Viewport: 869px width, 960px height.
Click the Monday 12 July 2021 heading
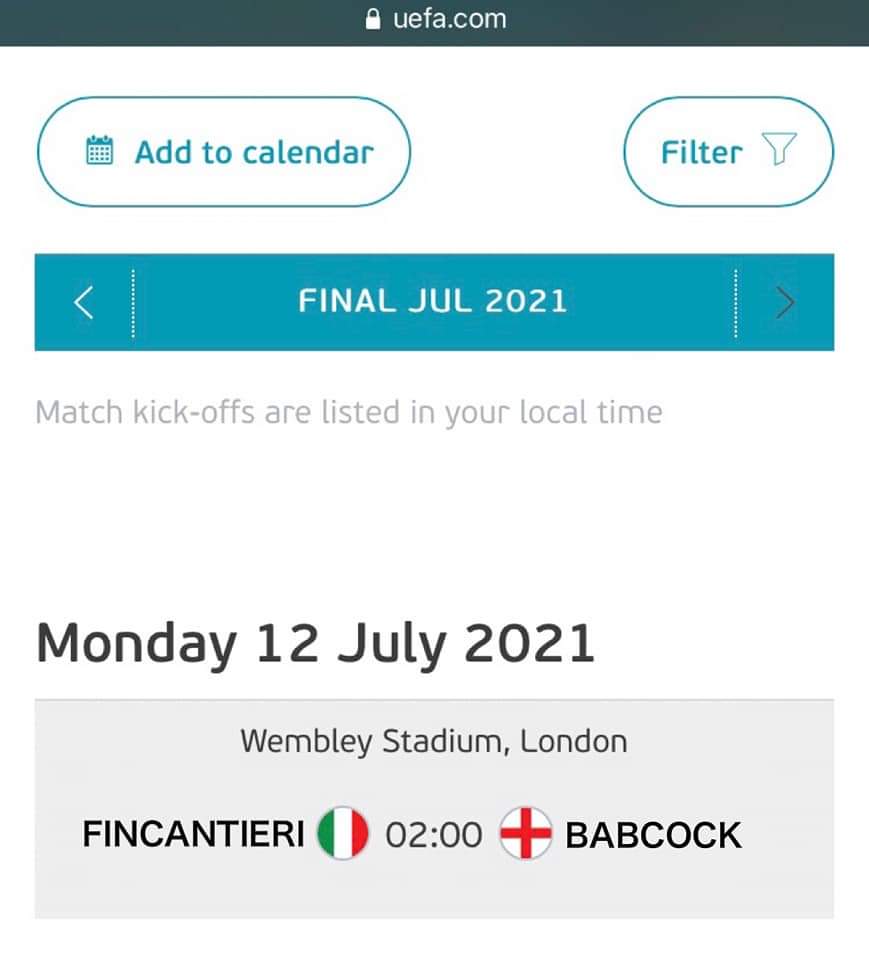(x=315, y=643)
